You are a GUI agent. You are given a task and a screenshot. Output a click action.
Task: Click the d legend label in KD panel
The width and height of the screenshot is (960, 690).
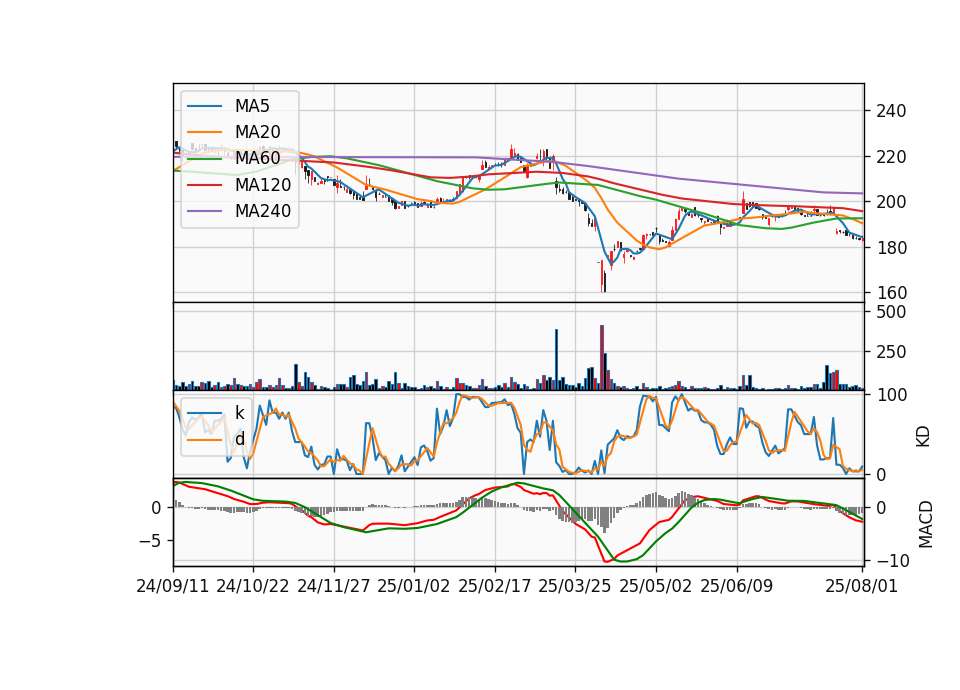239,439
